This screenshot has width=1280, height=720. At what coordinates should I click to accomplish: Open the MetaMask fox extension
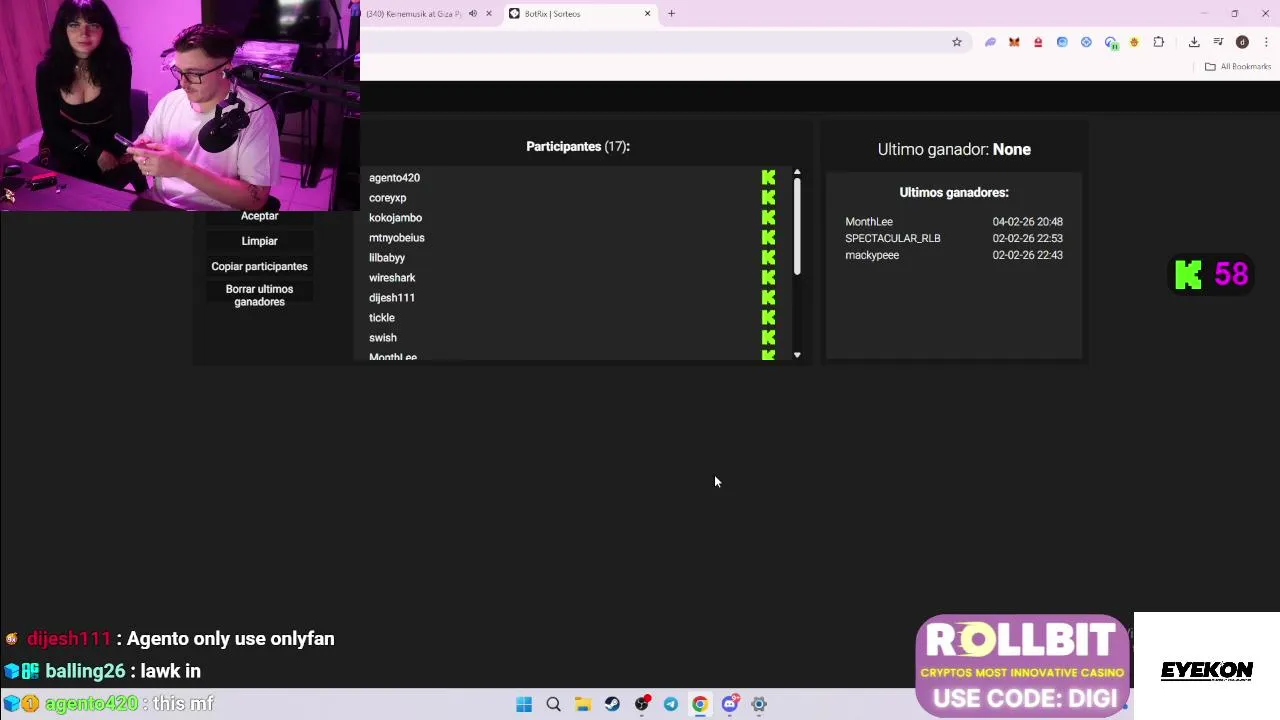point(1014,42)
